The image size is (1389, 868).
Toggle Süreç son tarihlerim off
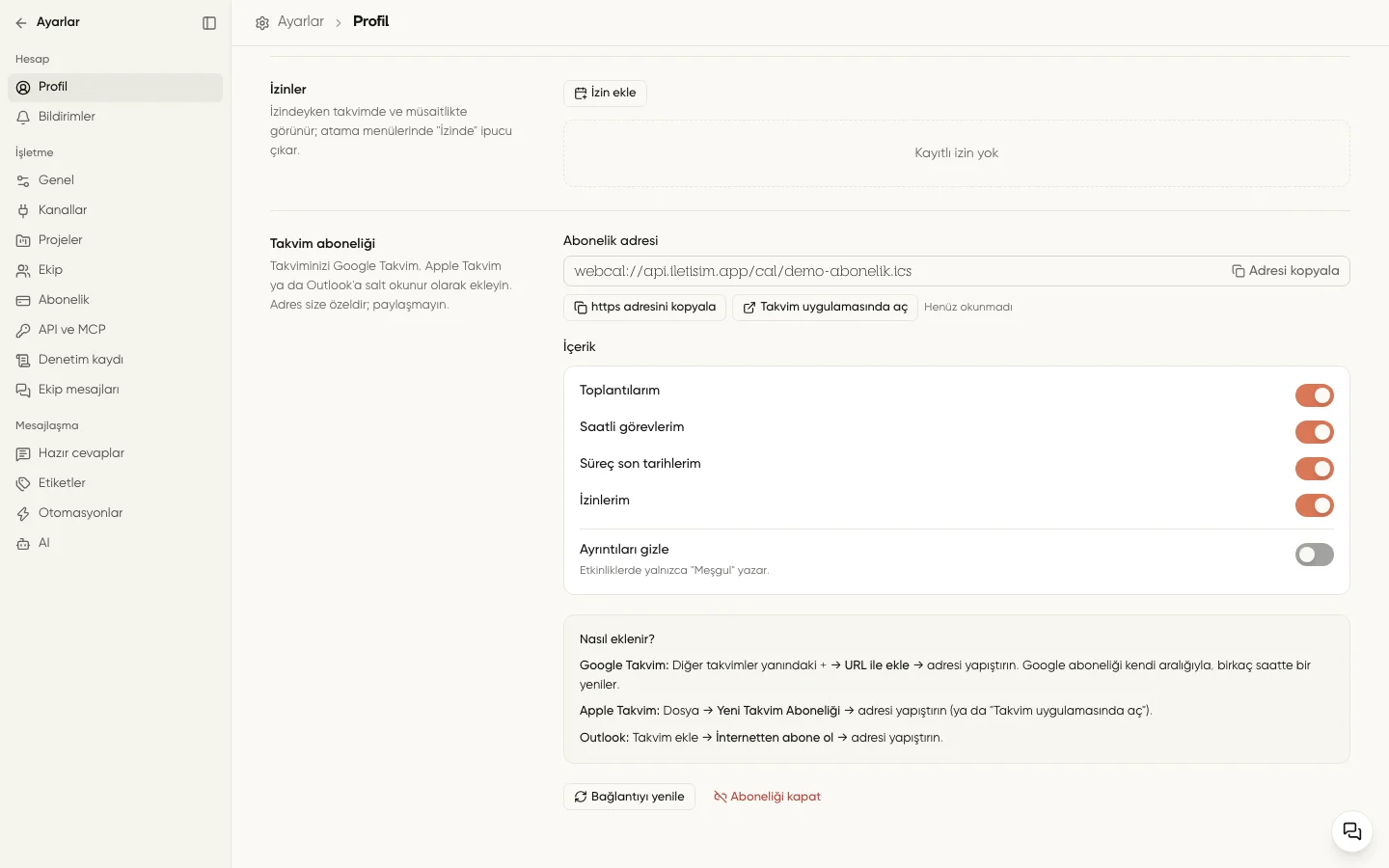pos(1314,469)
